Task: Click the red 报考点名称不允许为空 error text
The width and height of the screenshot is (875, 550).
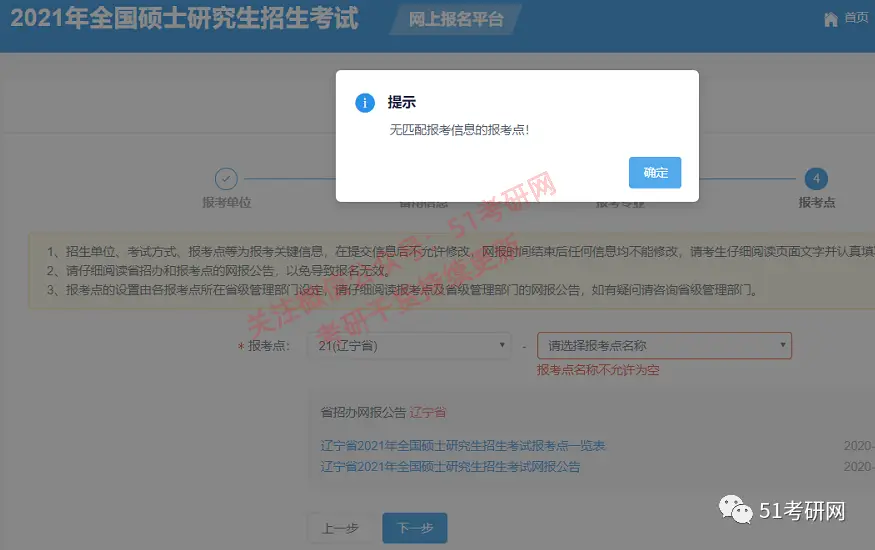Action: (598, 370)
